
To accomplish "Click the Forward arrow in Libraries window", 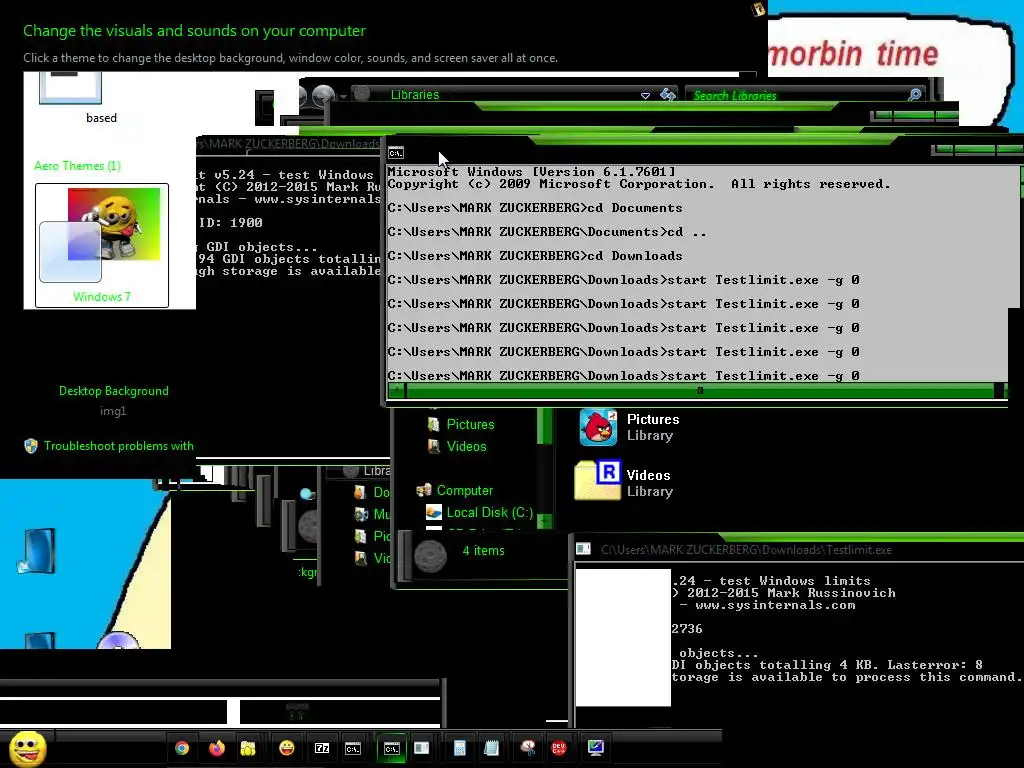I will (323, 96).
